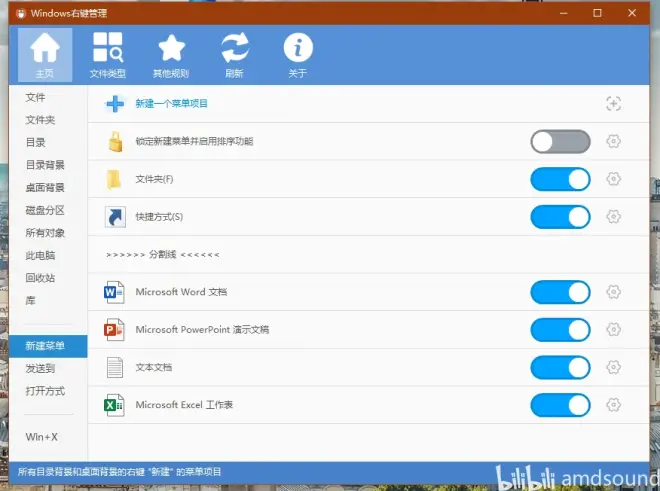Click 新建一个菜单项目 link
Viewport: 660px width, 491px height.
[x=171, y=104]
